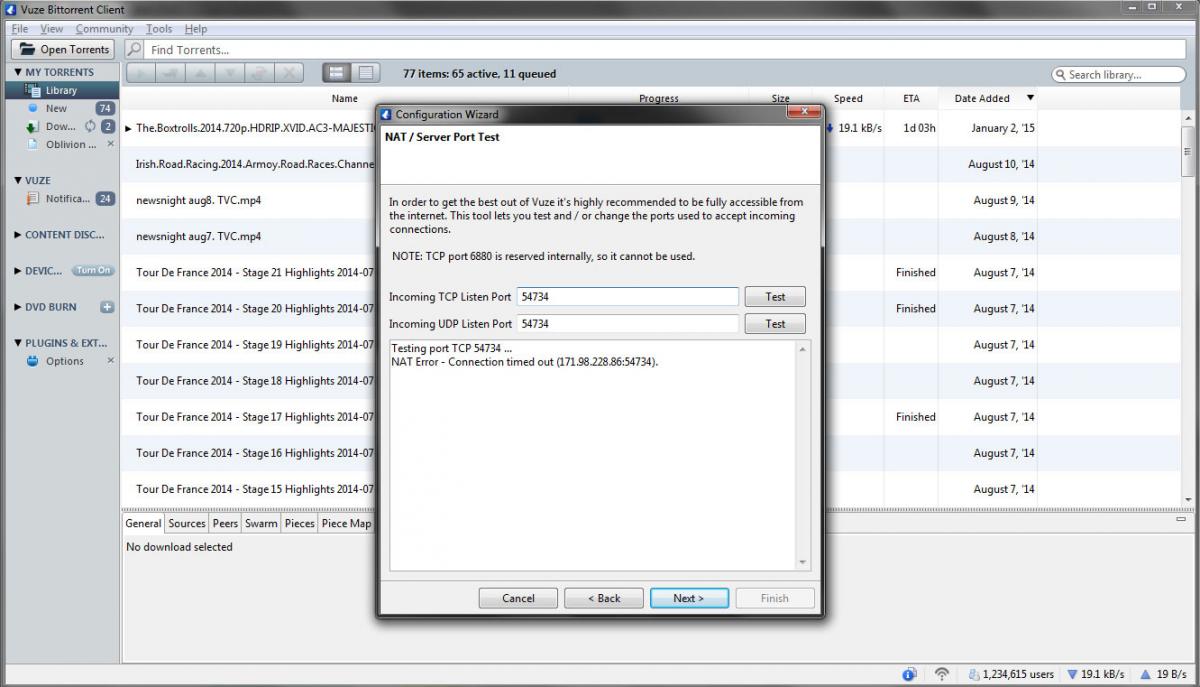Click the move-up arrow toolbar button
The image size is (1200, 687).
tap(200, 73)
